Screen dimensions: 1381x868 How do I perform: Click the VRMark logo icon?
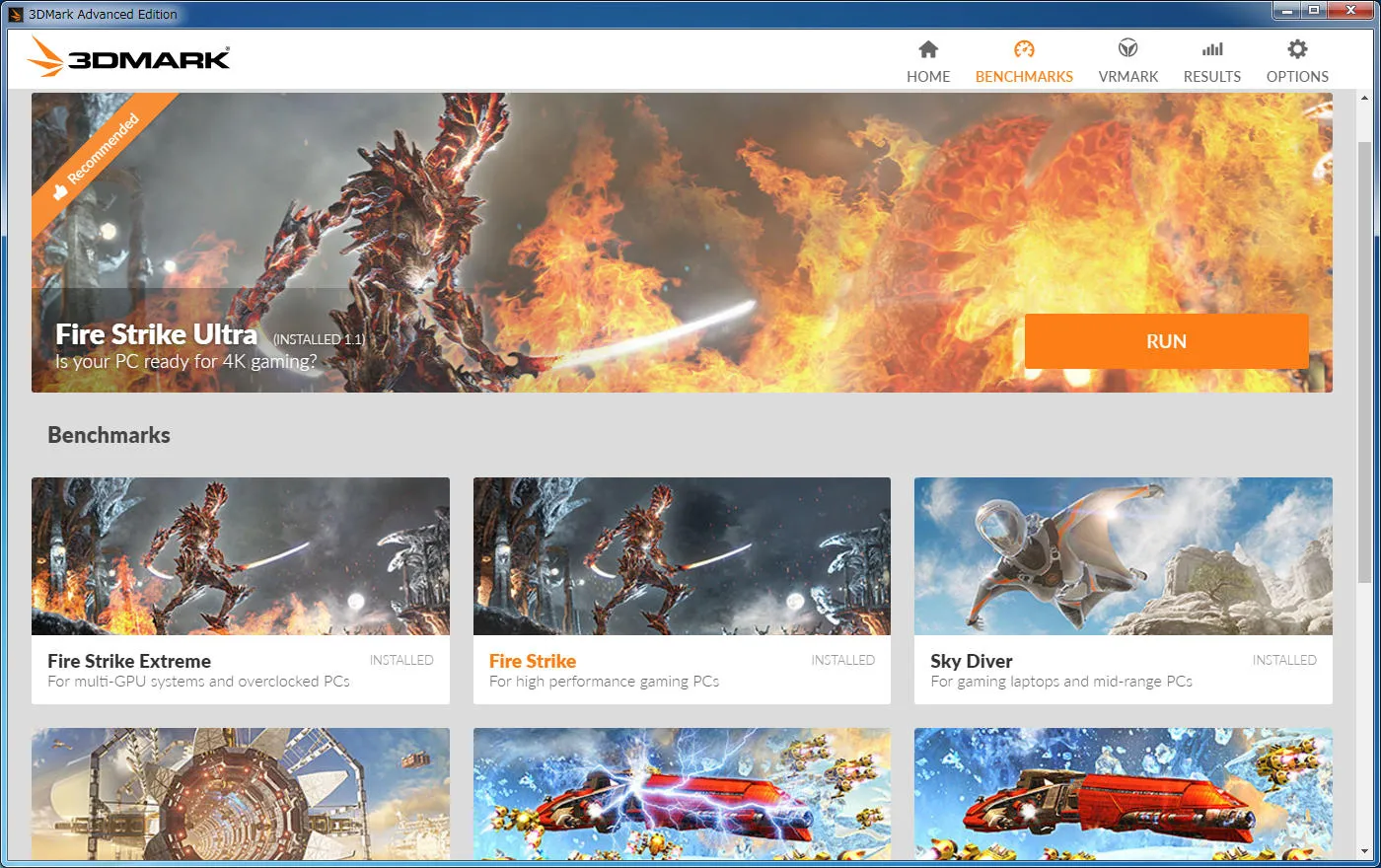click(1127, 48)
